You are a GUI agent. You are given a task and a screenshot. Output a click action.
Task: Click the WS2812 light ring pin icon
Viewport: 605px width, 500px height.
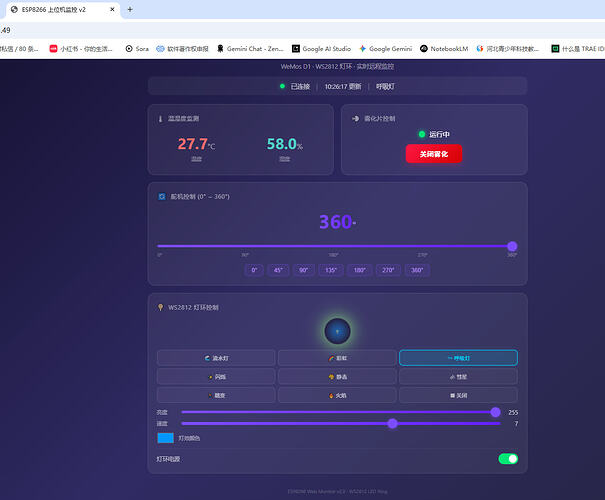(161, 307)
